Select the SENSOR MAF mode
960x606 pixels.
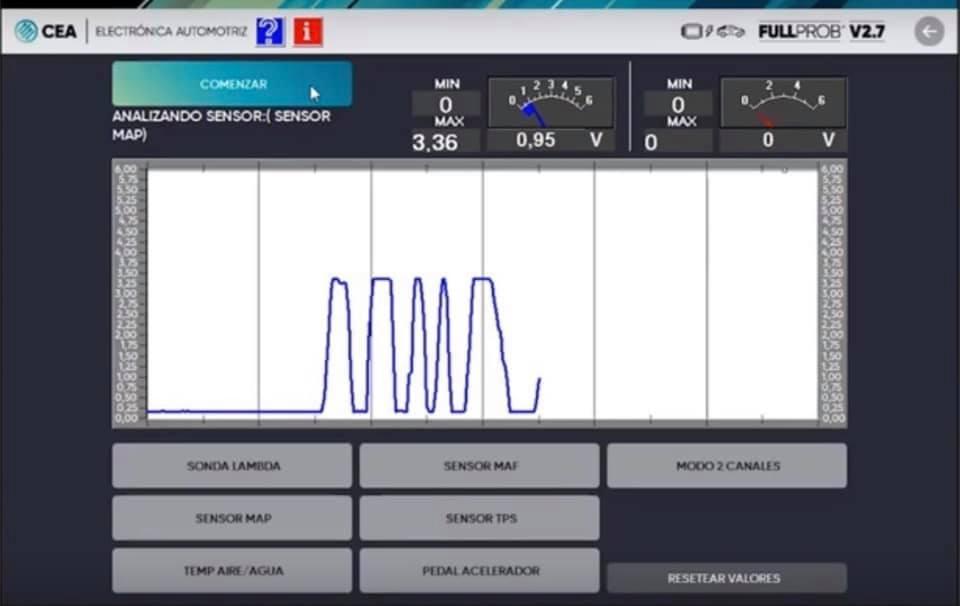[x=479, y=466]
